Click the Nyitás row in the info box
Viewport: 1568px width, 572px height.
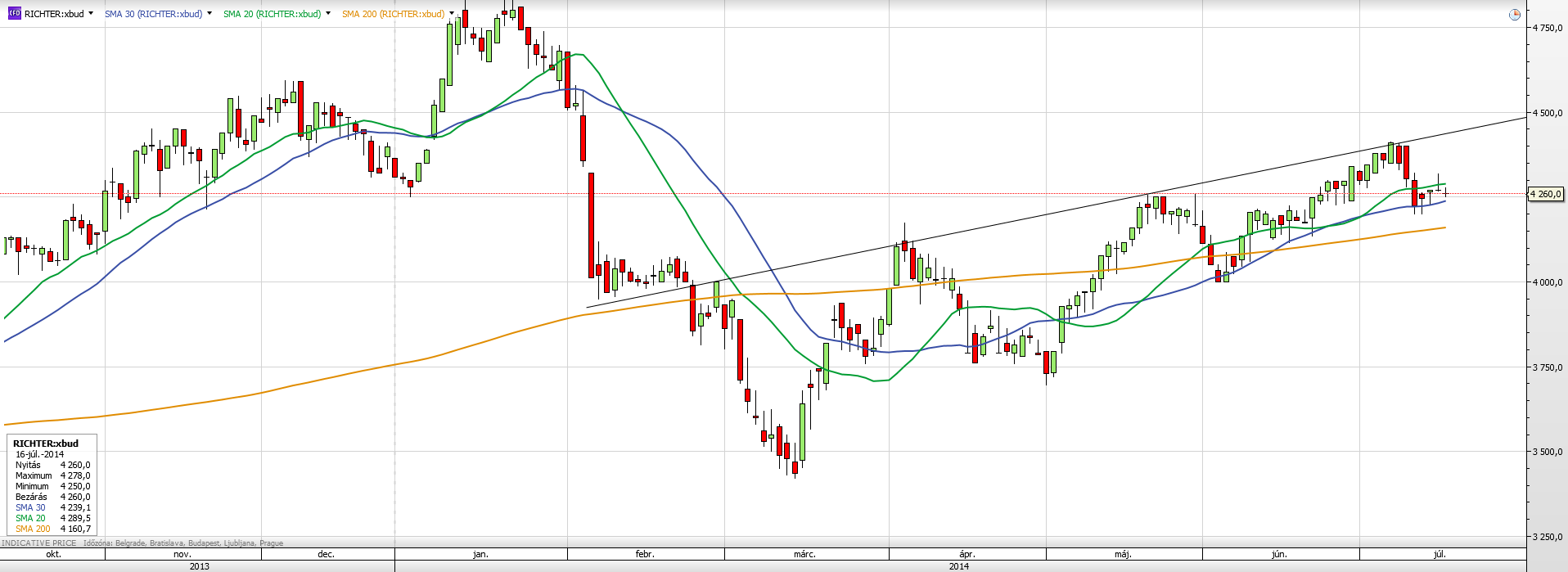(x=53, y=465)
